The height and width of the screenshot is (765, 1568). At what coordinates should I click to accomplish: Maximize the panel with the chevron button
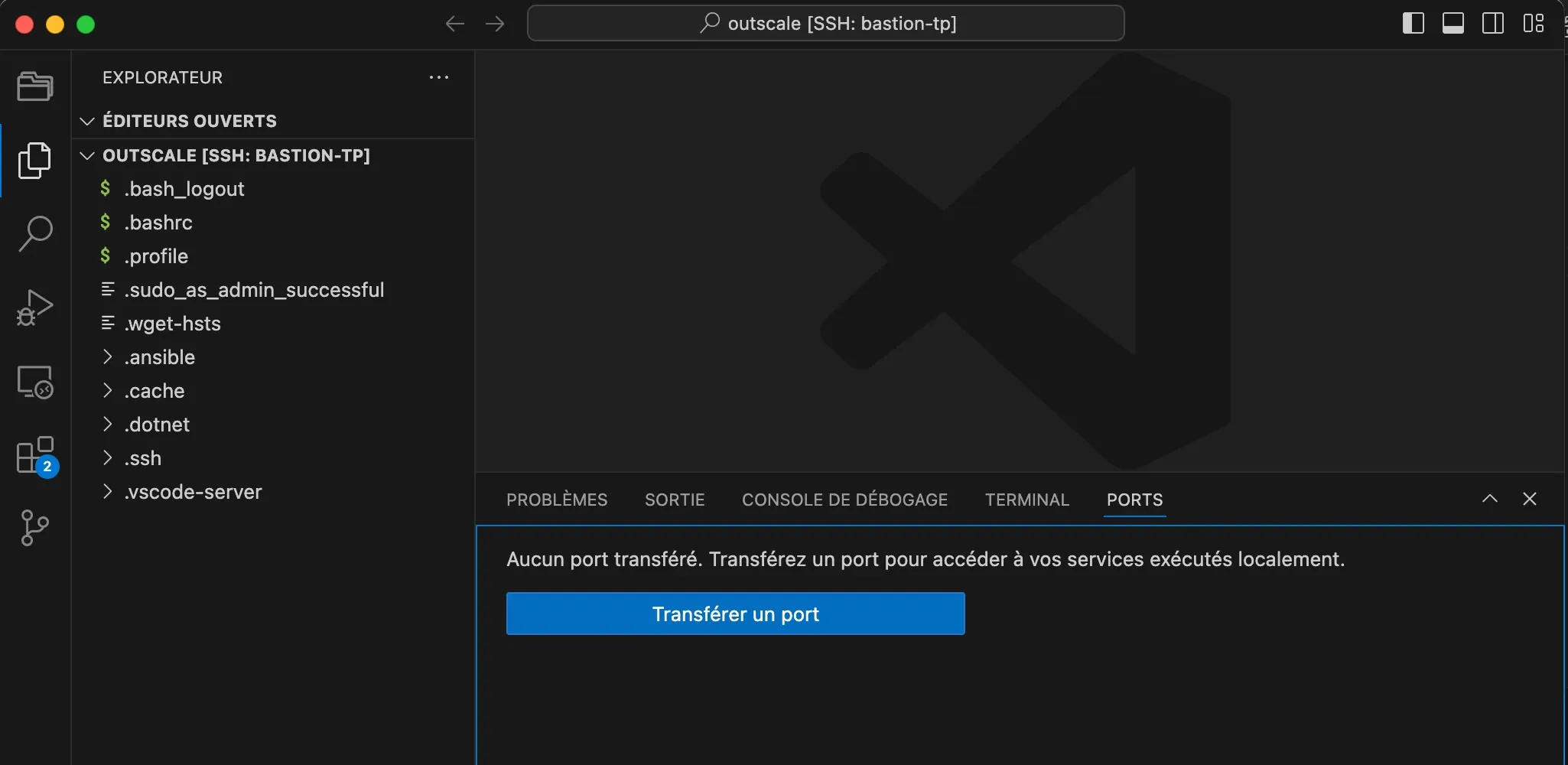point(1488,499)
